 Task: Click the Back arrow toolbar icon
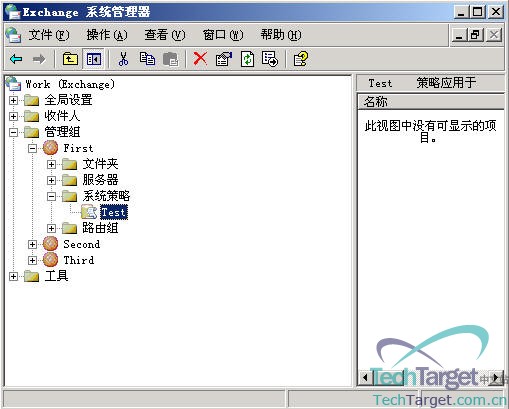(x=16, y=60)
